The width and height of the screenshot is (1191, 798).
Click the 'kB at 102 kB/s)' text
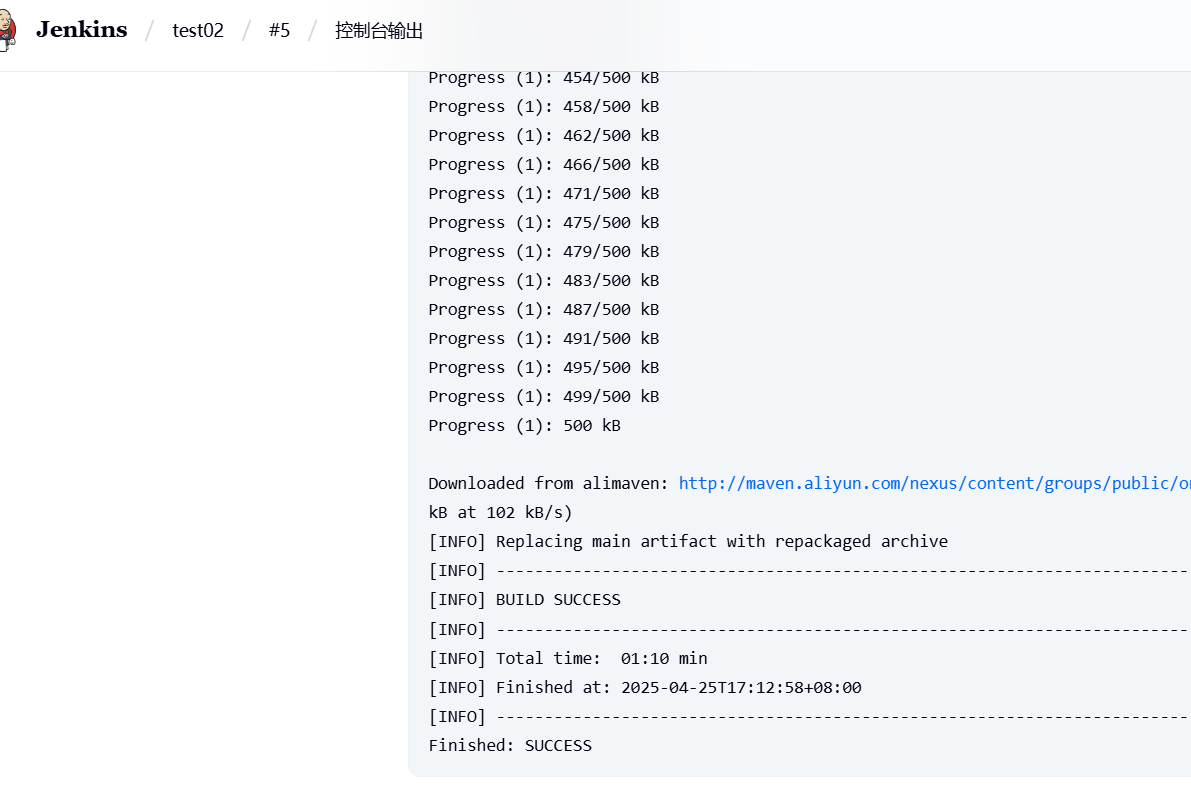(500, 512)
